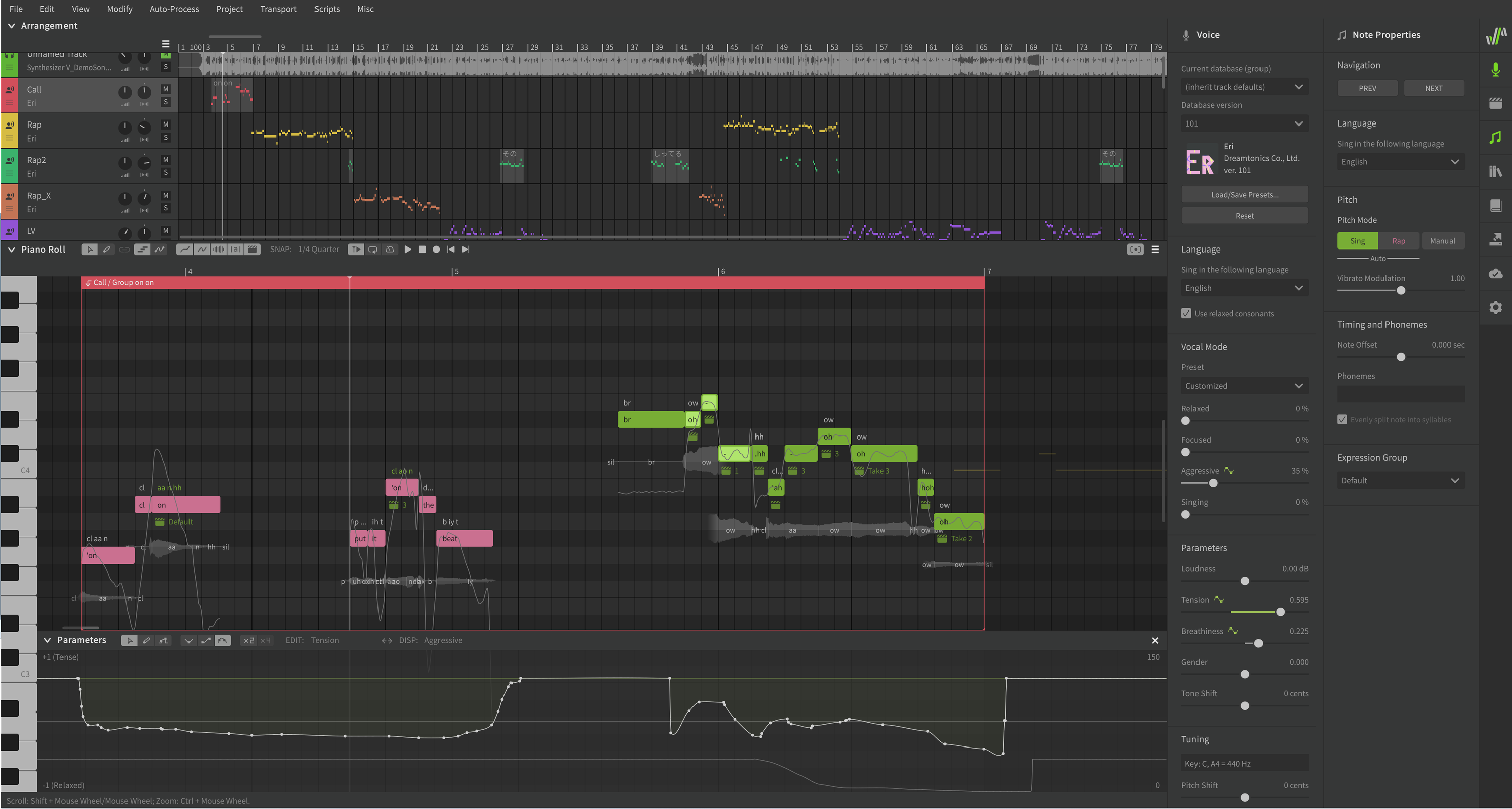Open the Auto-Process menu
1512x809 pixels.
coord(174,9)
